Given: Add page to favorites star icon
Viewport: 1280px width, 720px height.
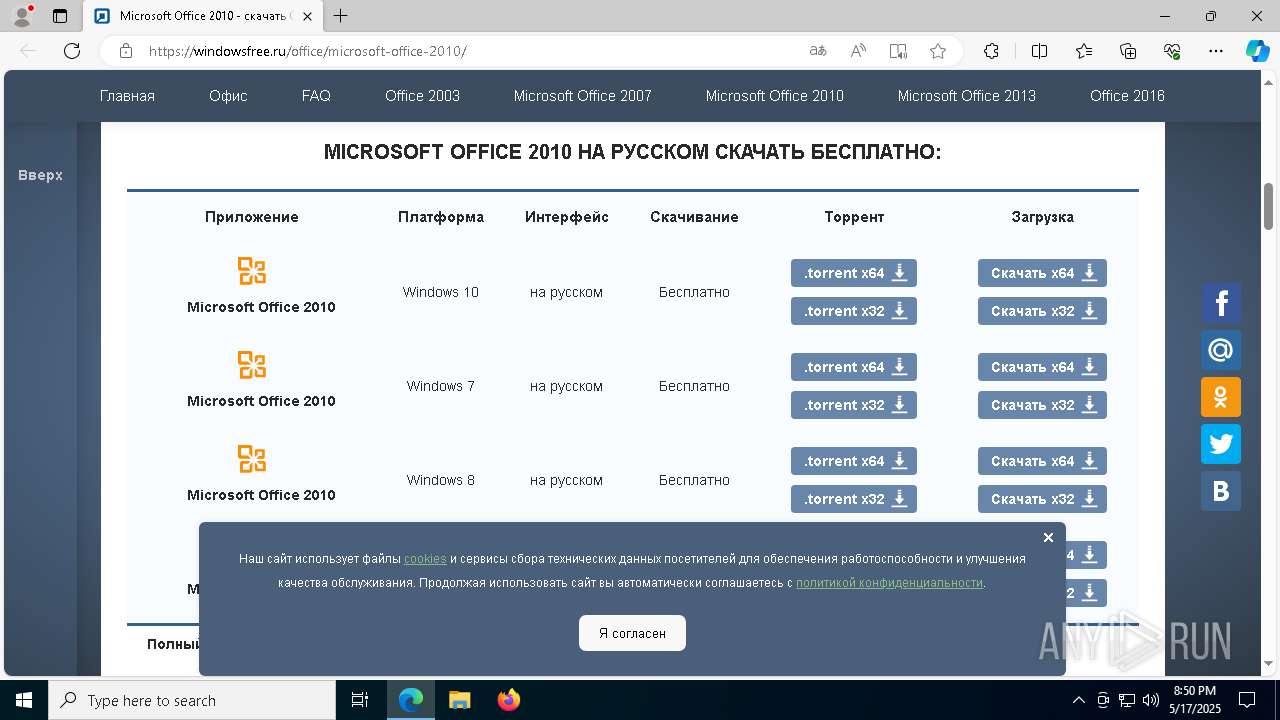Looking at the screenshot, I should [937, 51].
